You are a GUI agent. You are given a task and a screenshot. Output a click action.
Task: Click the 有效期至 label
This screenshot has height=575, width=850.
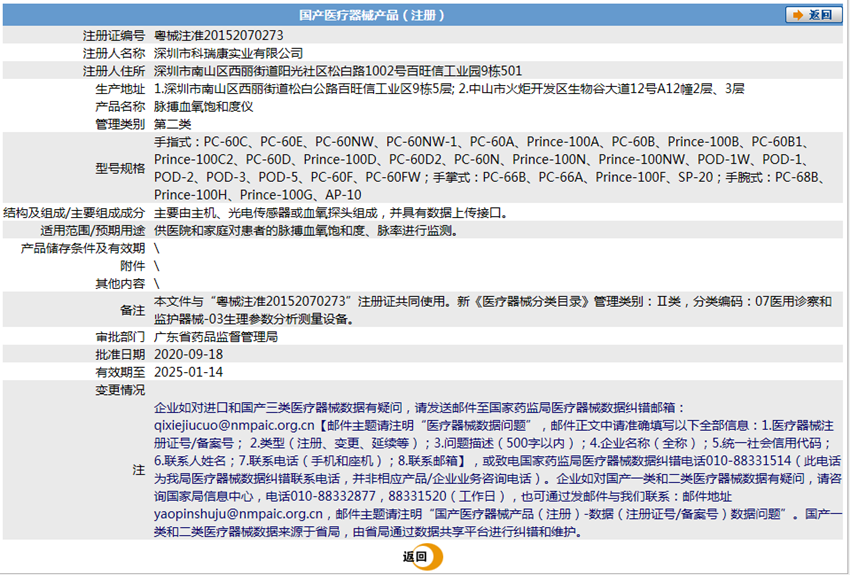tap(120, 372)
